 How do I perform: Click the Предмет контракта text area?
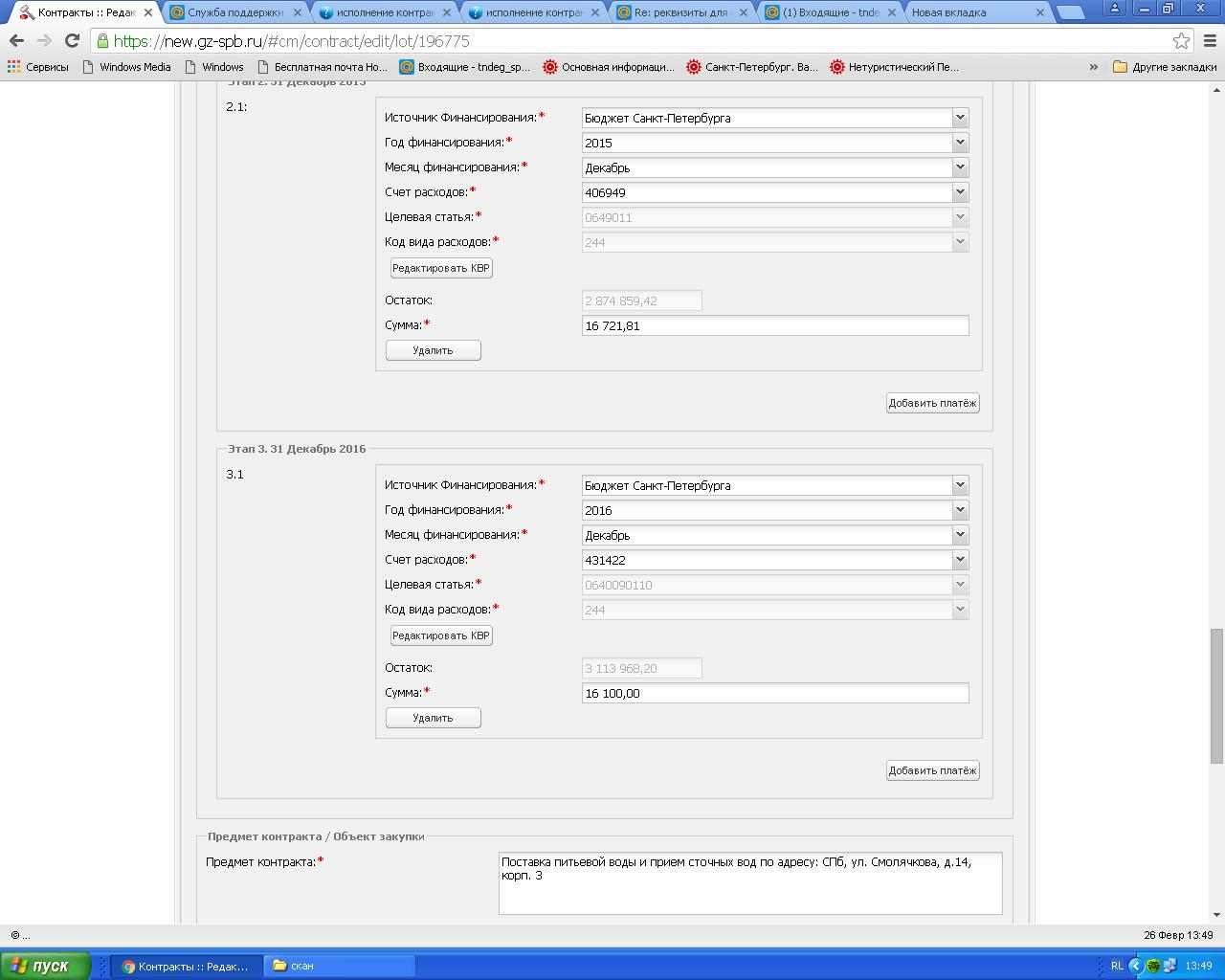(x=750, y=882)
